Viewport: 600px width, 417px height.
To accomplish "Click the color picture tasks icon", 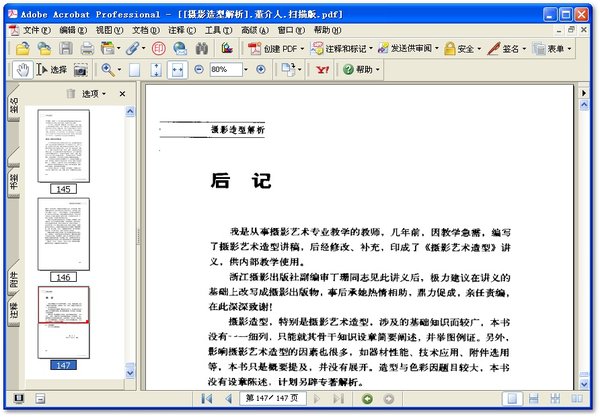I will (227, 48).
